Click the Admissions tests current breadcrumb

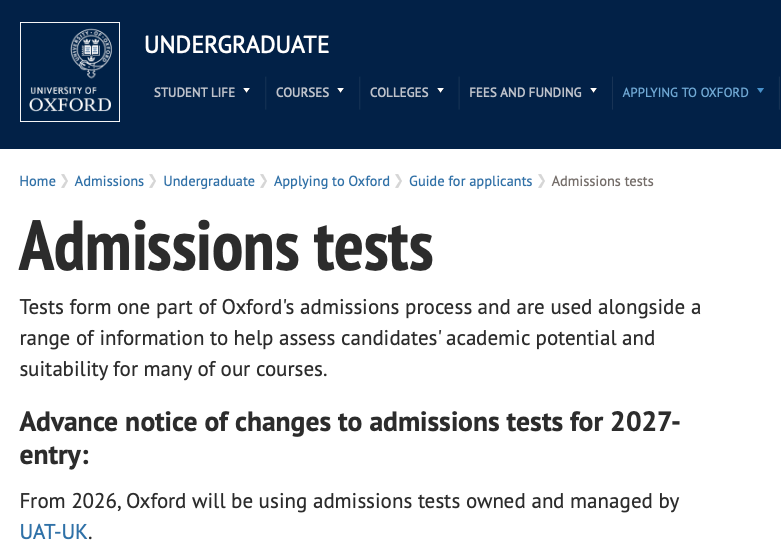[x=602, y=181]
